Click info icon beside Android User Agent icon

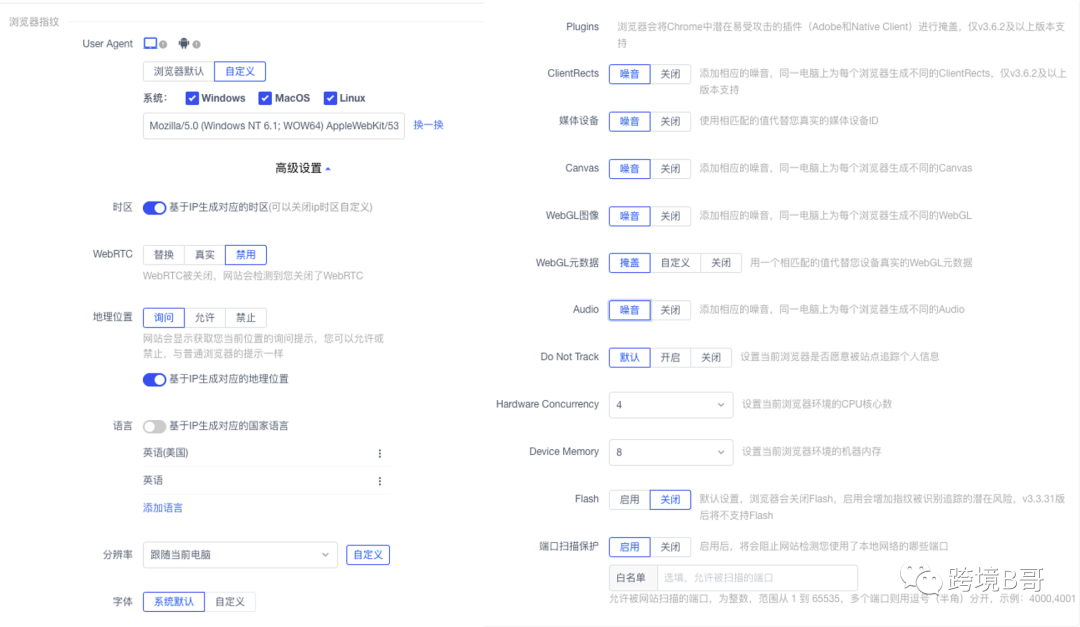pyautogui.click(x=196, y=45)
